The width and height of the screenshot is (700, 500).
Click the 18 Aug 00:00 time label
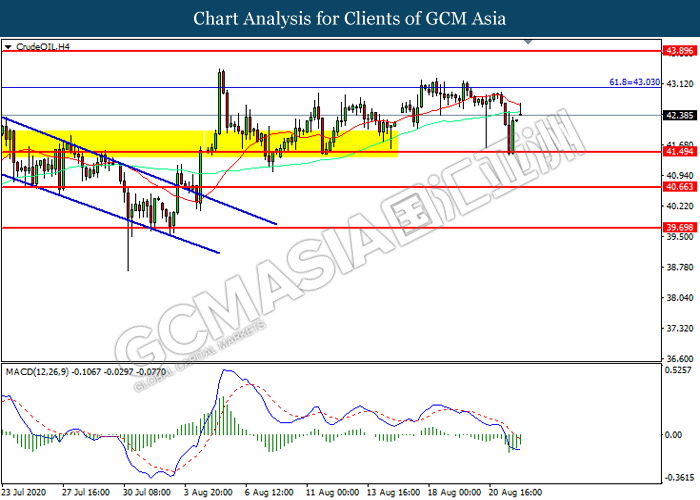(x=454, y=492)
